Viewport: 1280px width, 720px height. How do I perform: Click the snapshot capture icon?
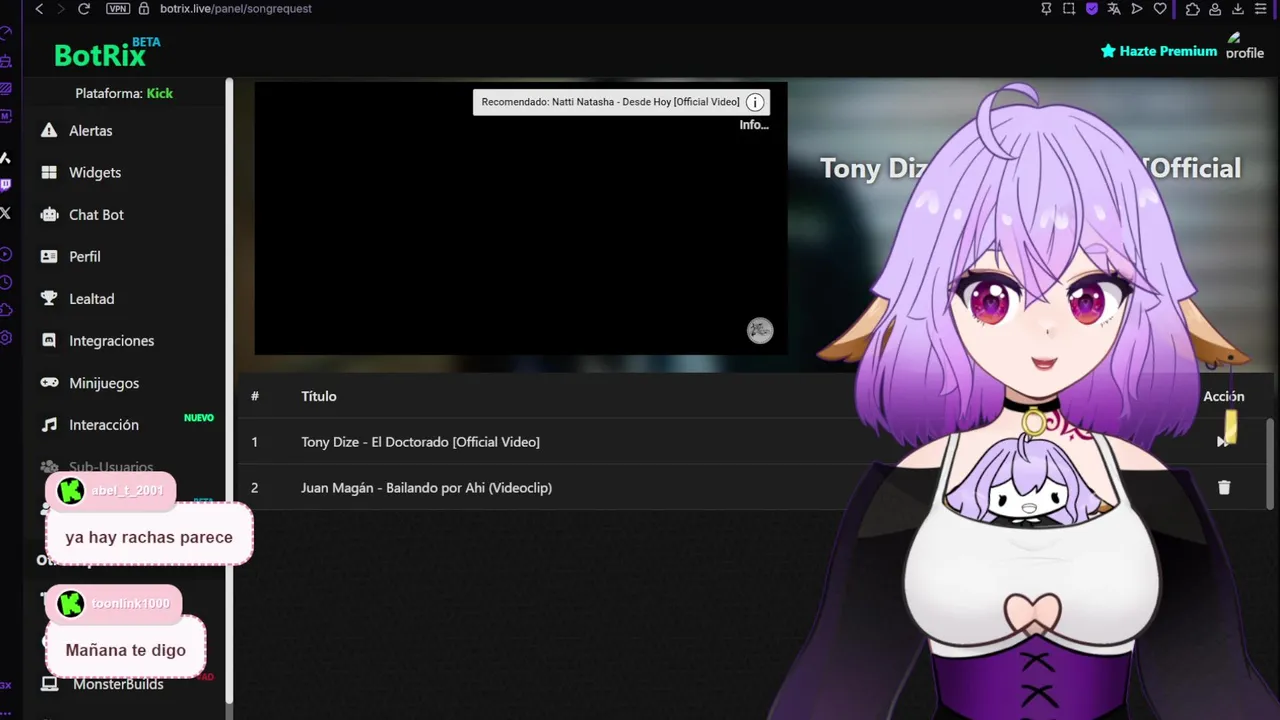(1069, 9)
